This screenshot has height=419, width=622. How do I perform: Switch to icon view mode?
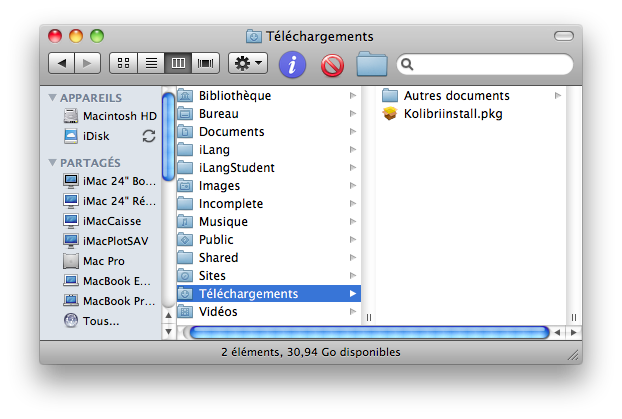tap(123, 63)
